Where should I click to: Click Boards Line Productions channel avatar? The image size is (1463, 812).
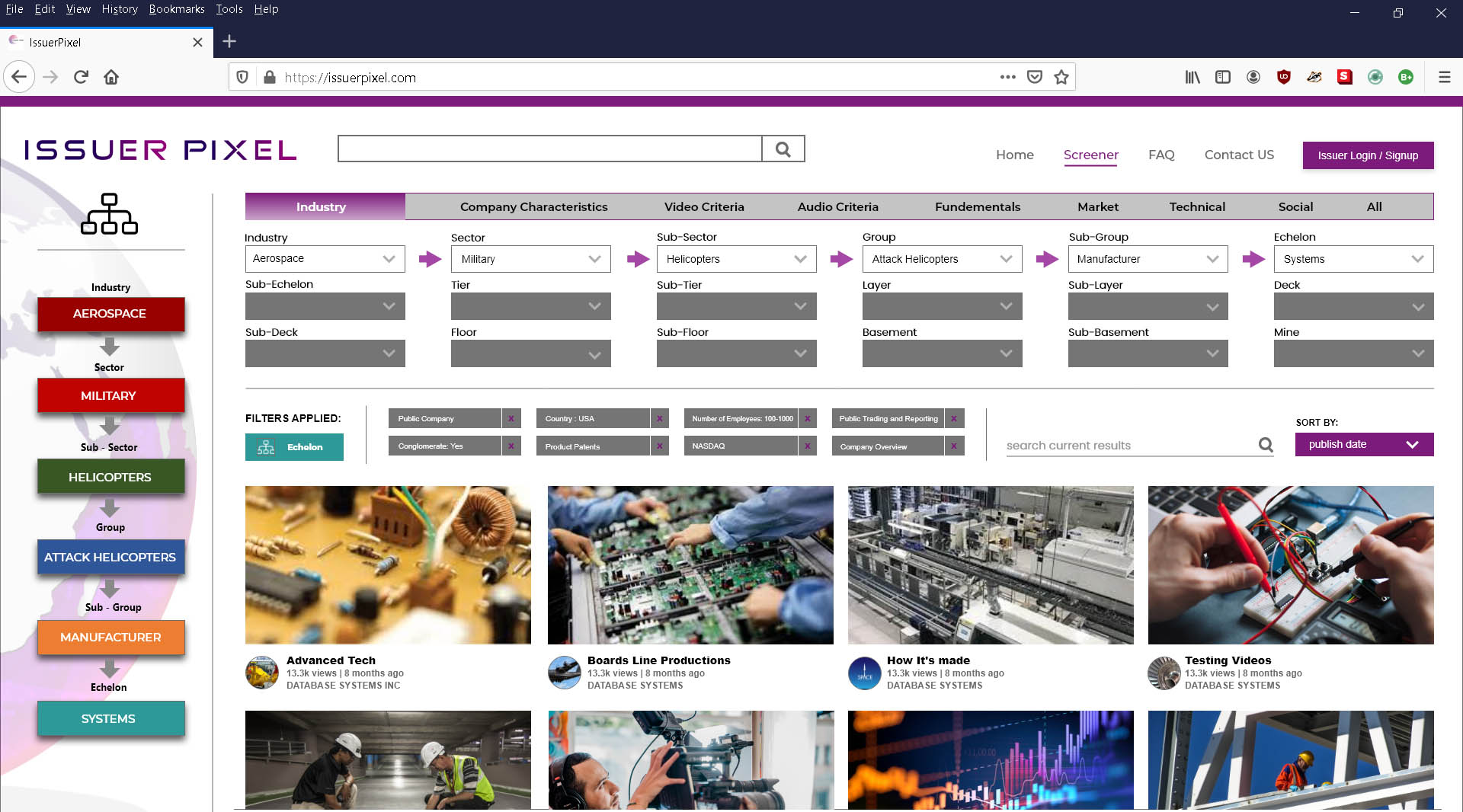pos(565,673)
